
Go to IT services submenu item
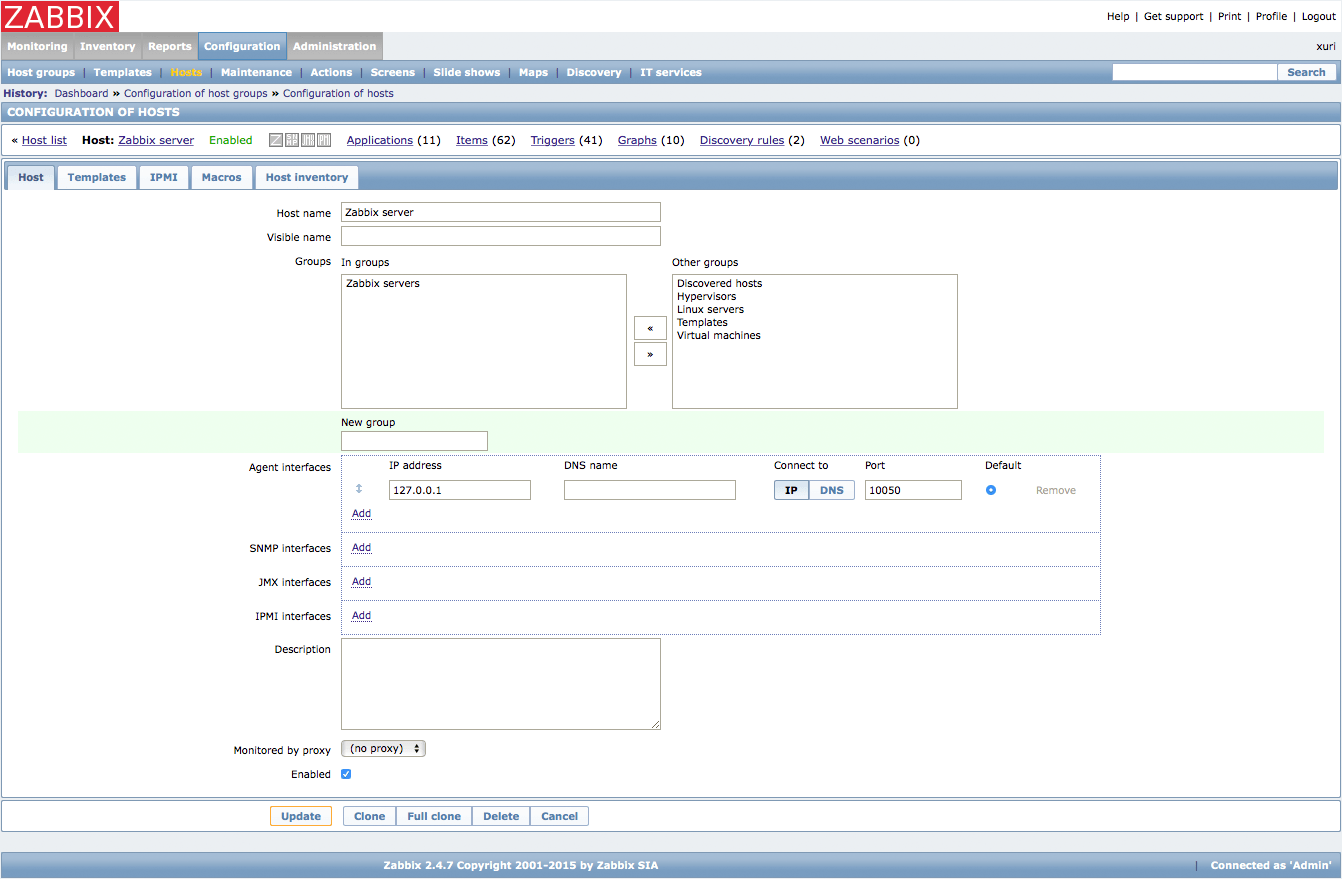671,72
